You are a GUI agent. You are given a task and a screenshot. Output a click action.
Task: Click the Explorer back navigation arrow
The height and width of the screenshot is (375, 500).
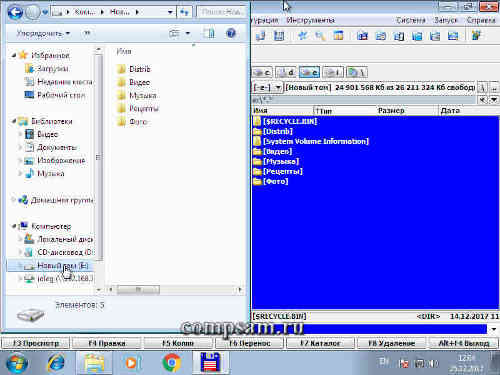15,12
